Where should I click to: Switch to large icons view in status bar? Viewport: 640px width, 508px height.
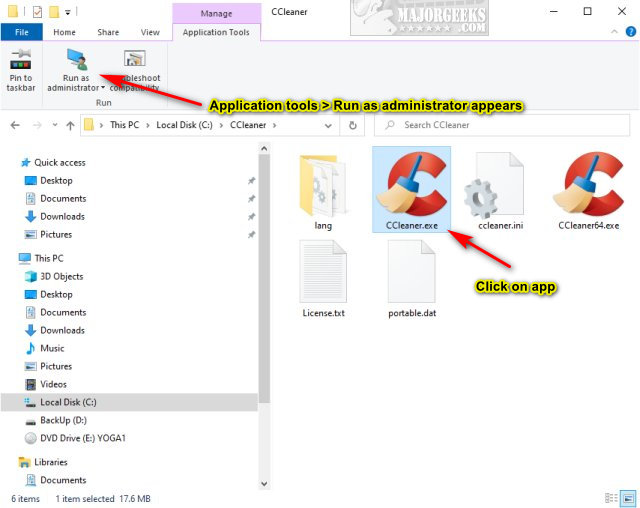pos(628,498)
